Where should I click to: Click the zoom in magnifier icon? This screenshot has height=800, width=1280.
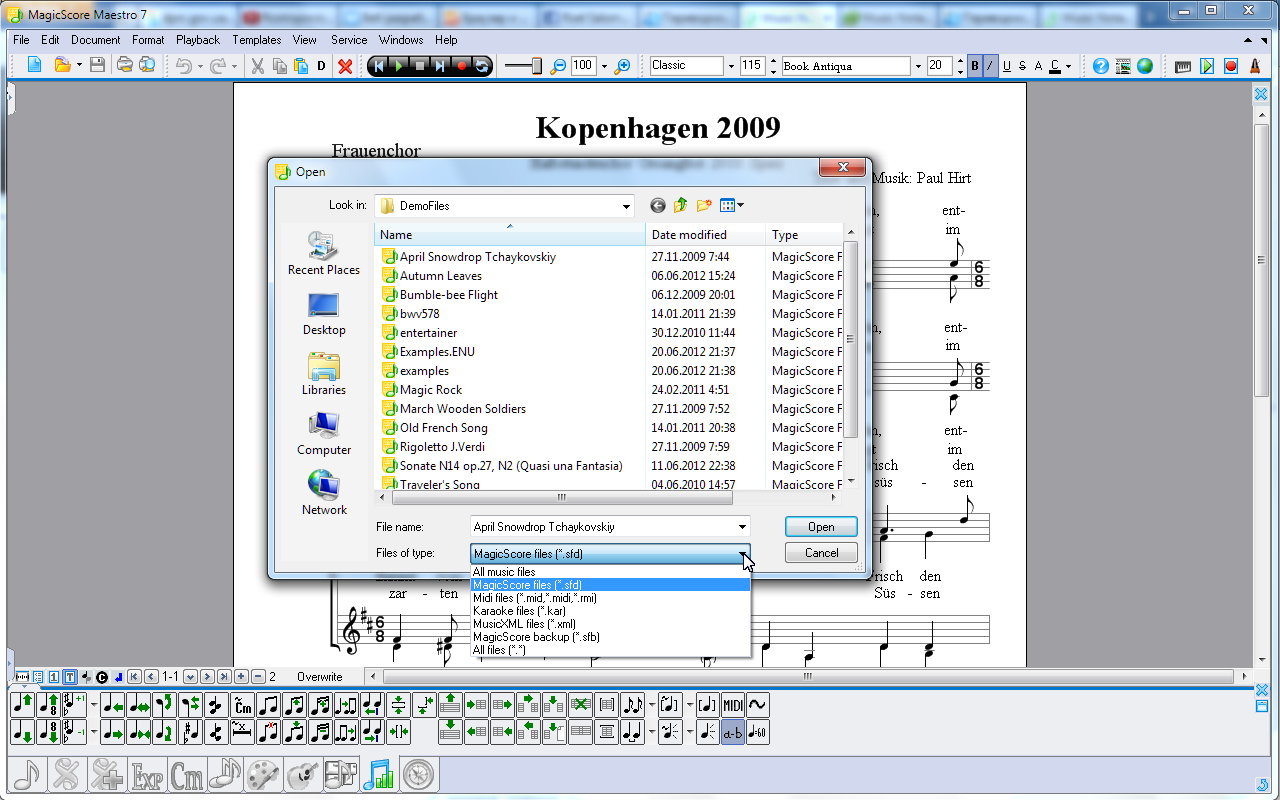[x=623, y=66]
